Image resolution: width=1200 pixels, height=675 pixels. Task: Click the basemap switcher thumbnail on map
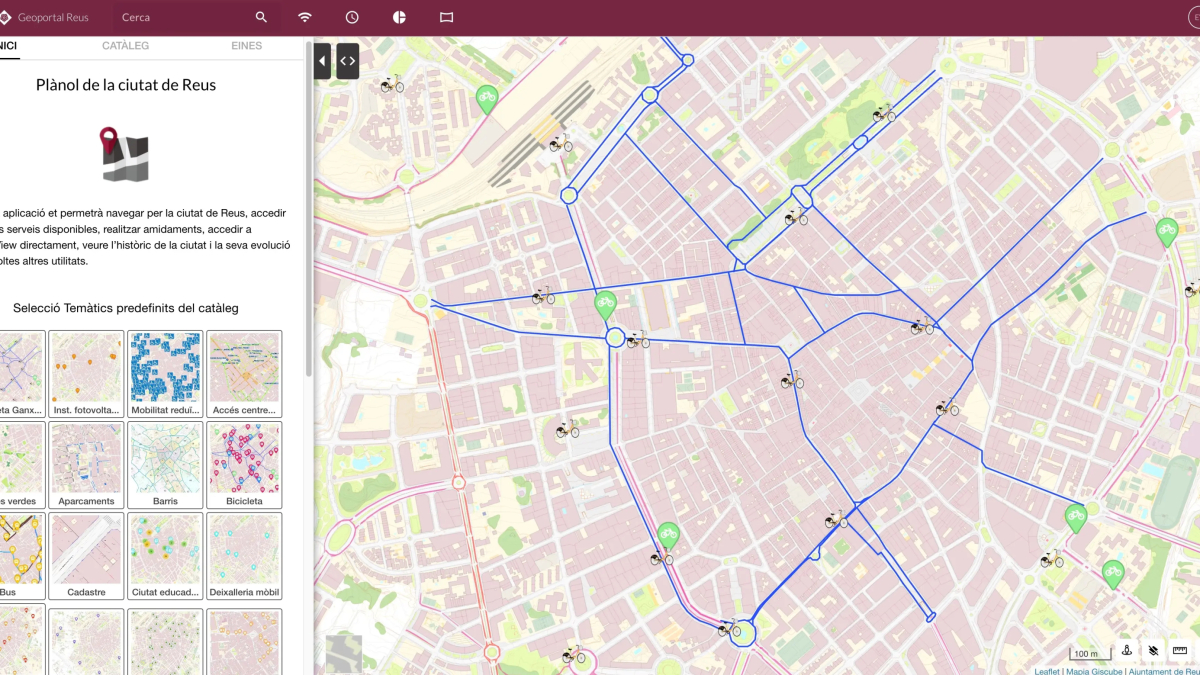click(x=344, y=653)
